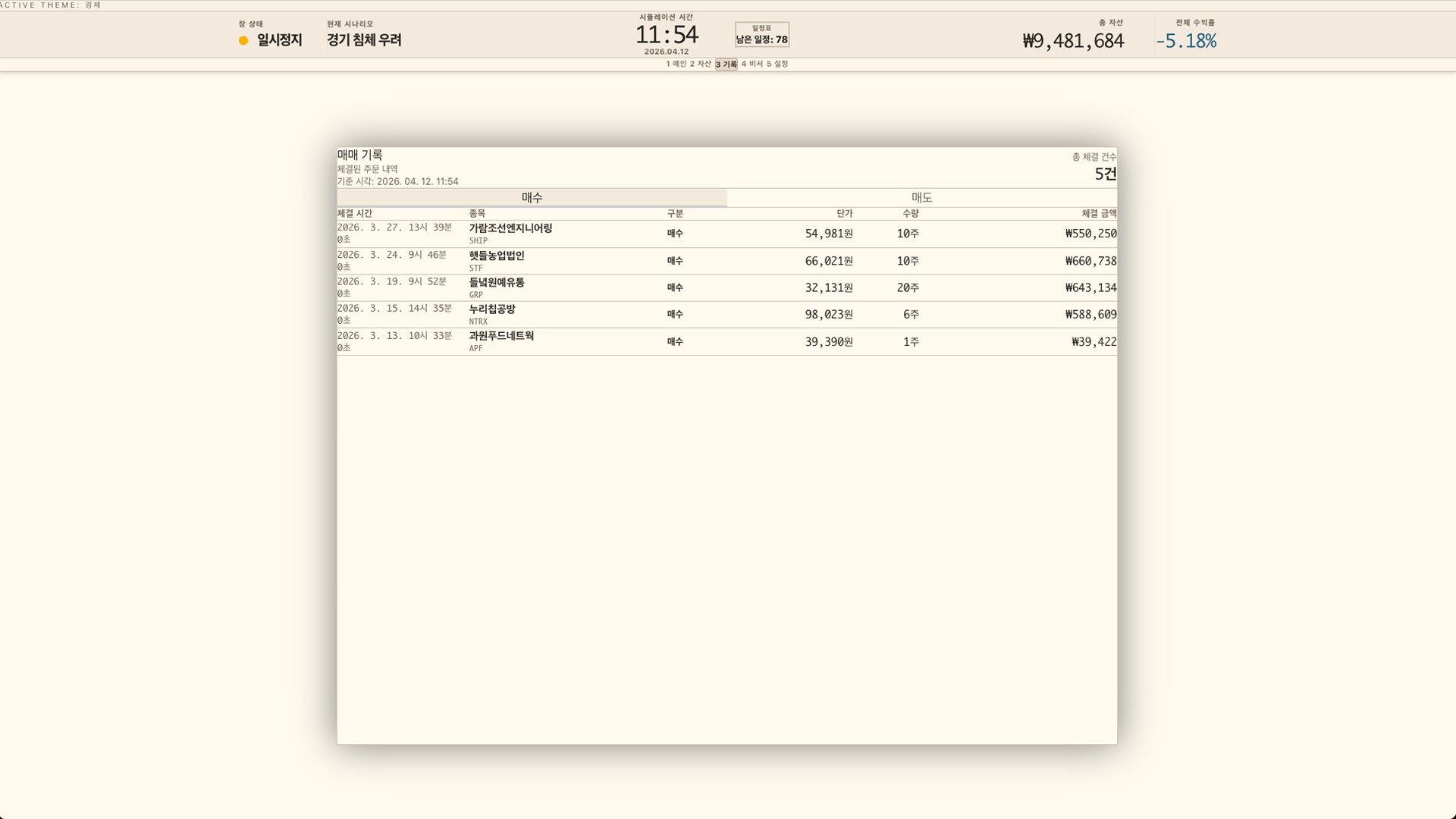Select the 매수 (buy) filter tab
Screen dimensions: 1456x819
[x=531, y=197]
